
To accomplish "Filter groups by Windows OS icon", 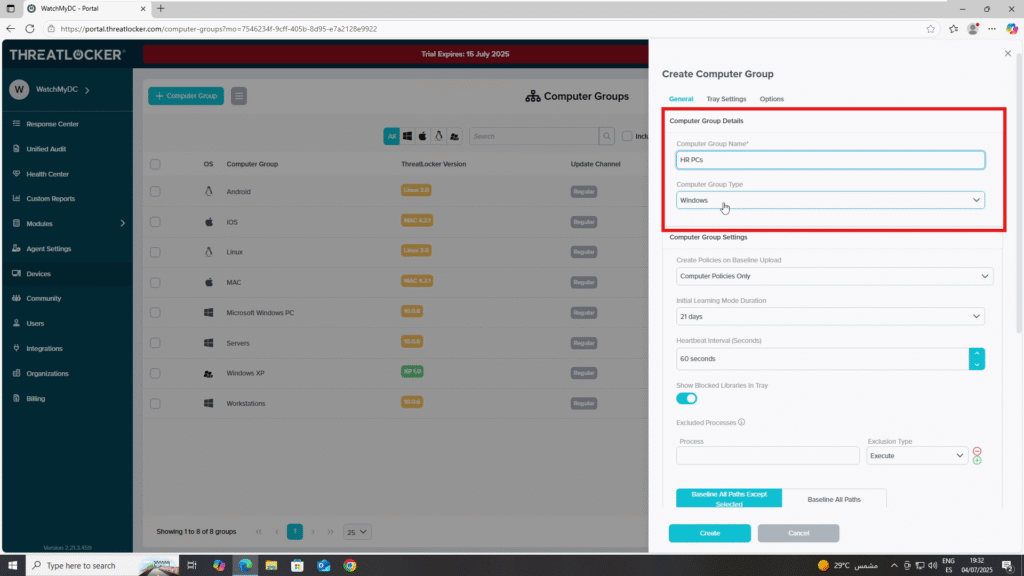I will pos(407,136).
